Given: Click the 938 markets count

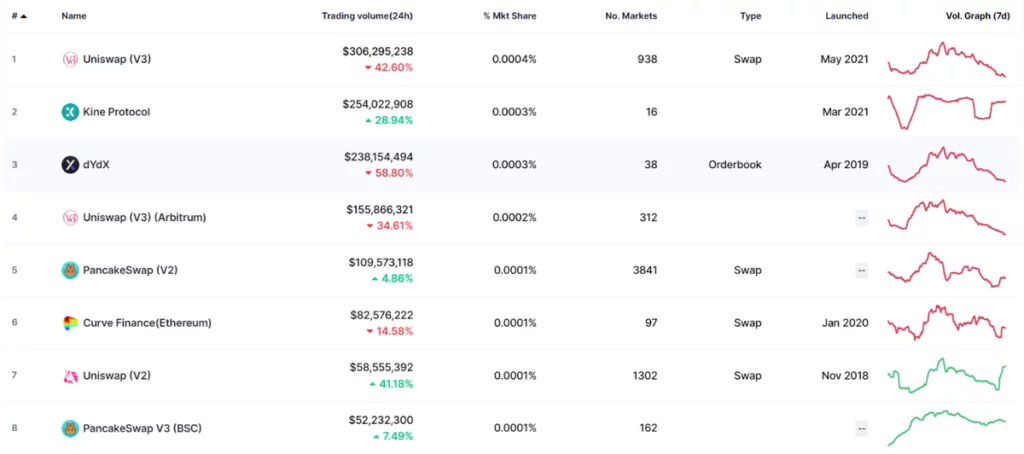Looking at the screenshot, I should click(x=648, y=59).
